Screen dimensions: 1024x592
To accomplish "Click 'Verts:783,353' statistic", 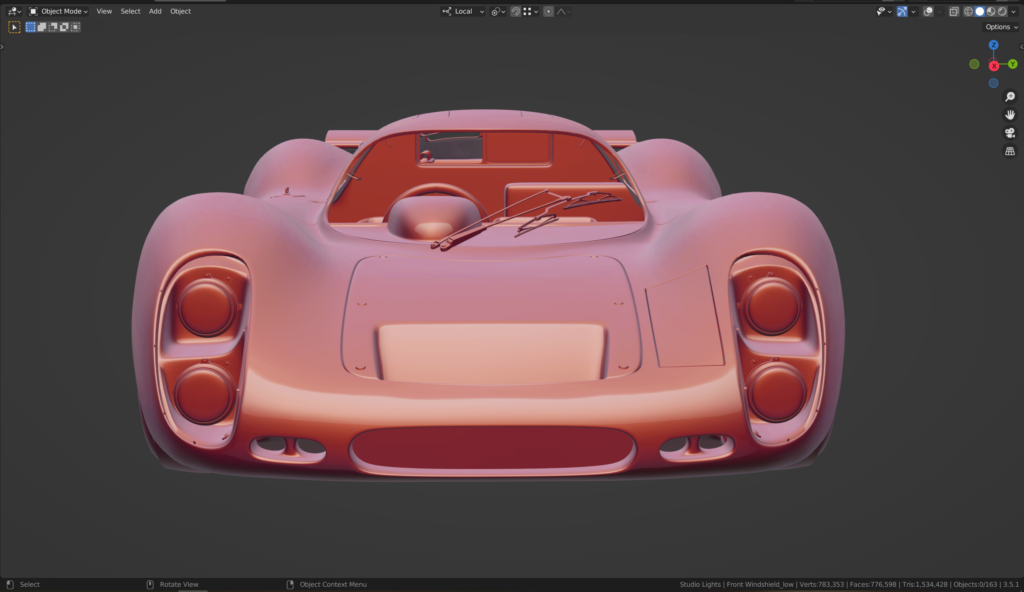I will [822, 584].
